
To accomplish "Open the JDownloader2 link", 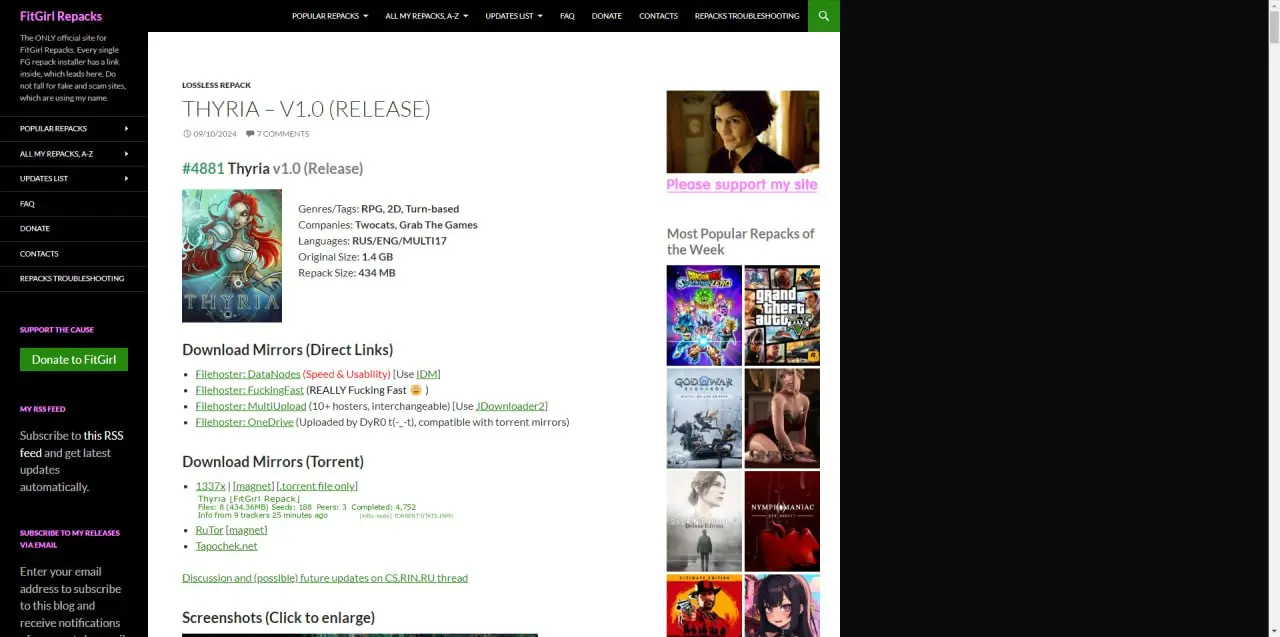I will click(510, 406).
